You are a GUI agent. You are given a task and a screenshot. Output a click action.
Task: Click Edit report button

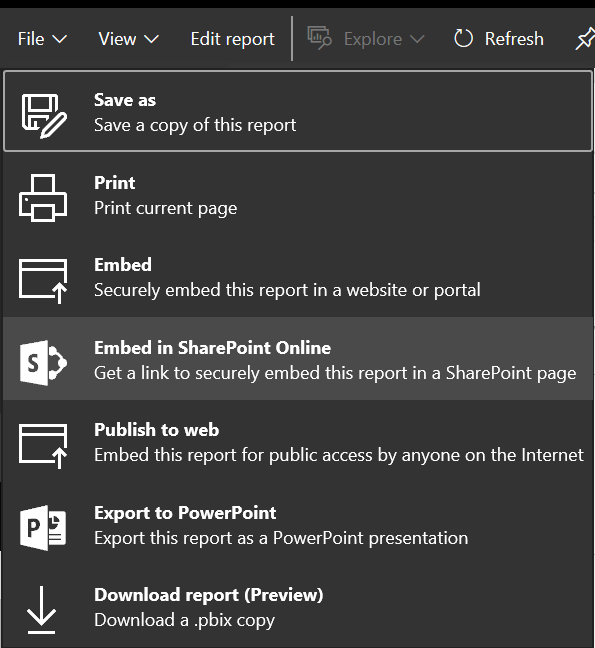pos(233,39)
